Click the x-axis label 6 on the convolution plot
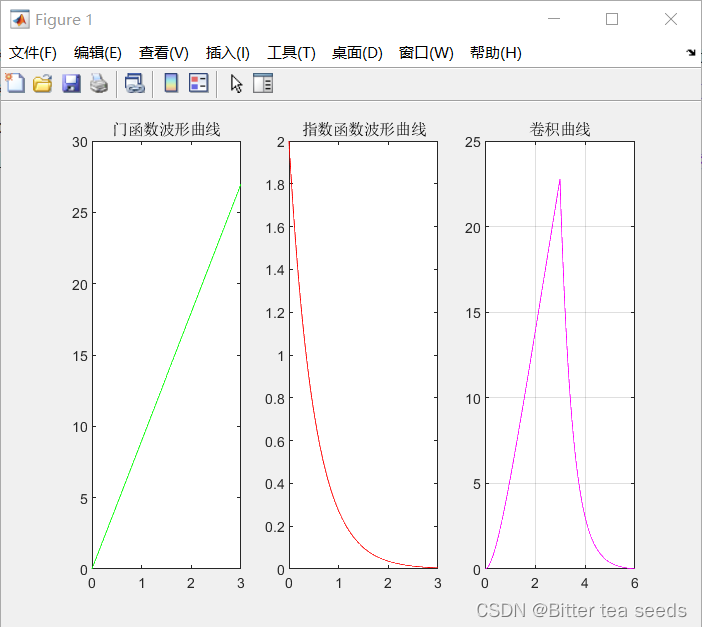 point(634,583)
